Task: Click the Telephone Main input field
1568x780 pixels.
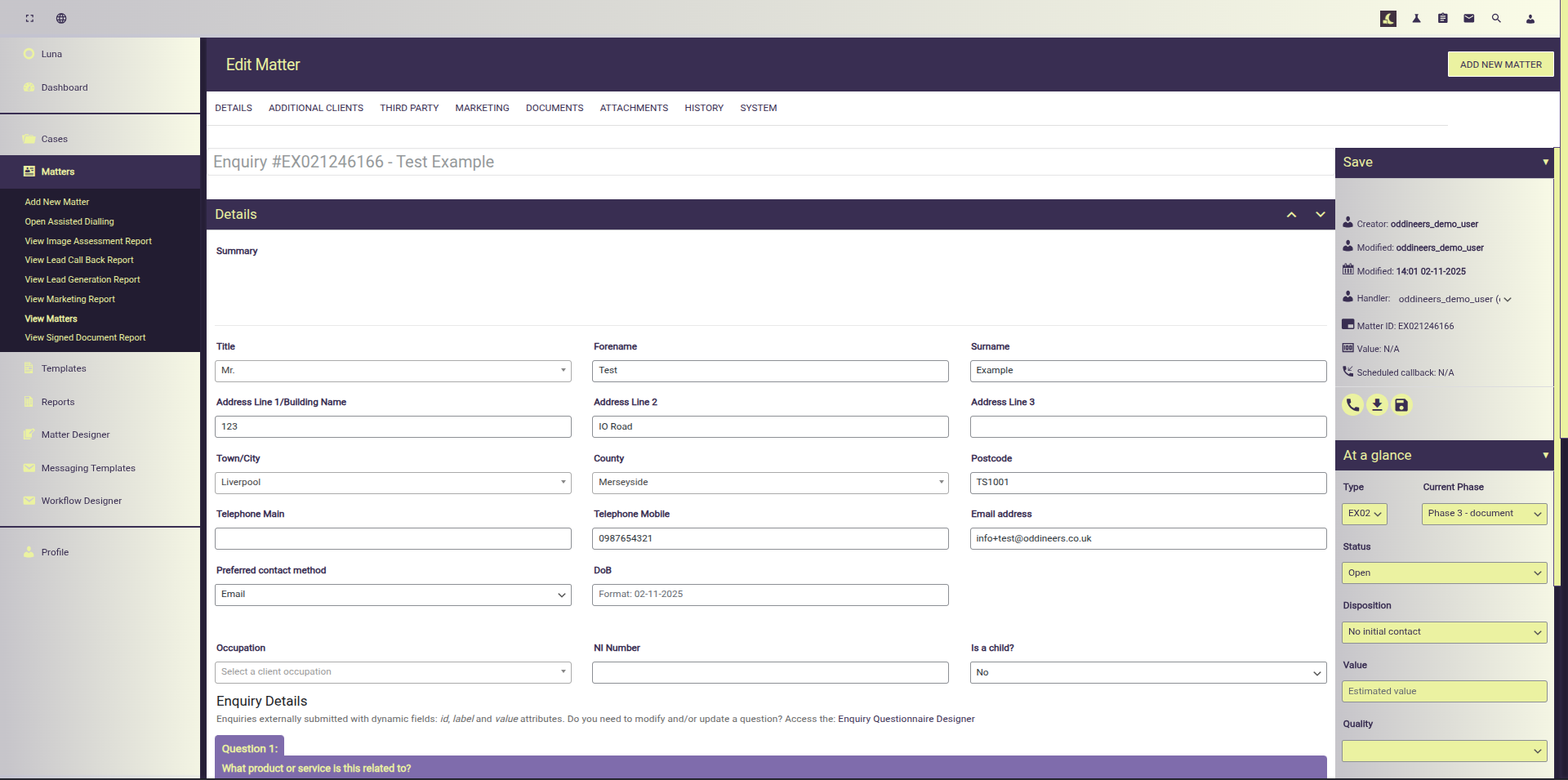Action: tap(393, 539)
